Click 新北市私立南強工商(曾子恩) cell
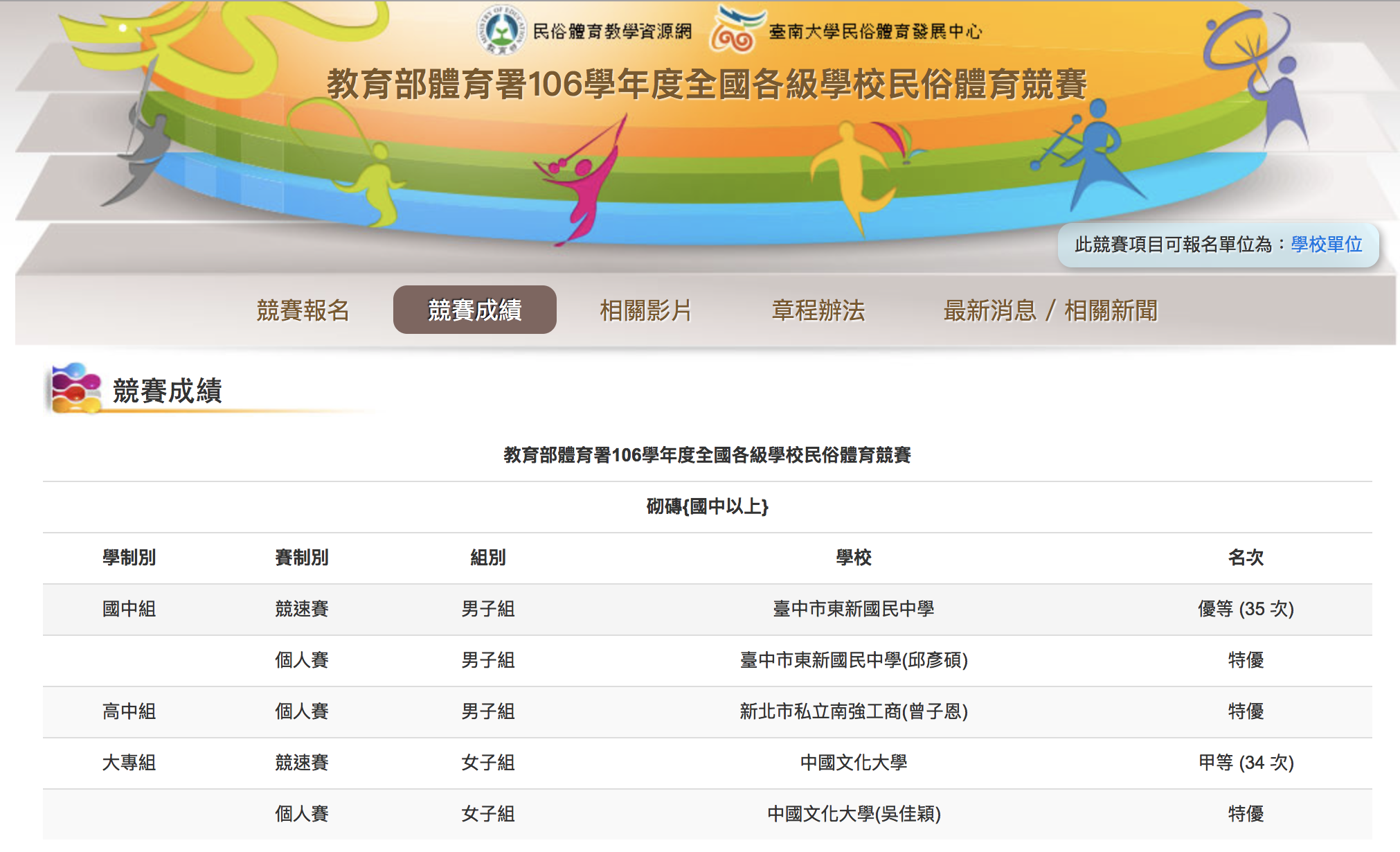Viewport: 1400px width, 852px height. point(853,711)
